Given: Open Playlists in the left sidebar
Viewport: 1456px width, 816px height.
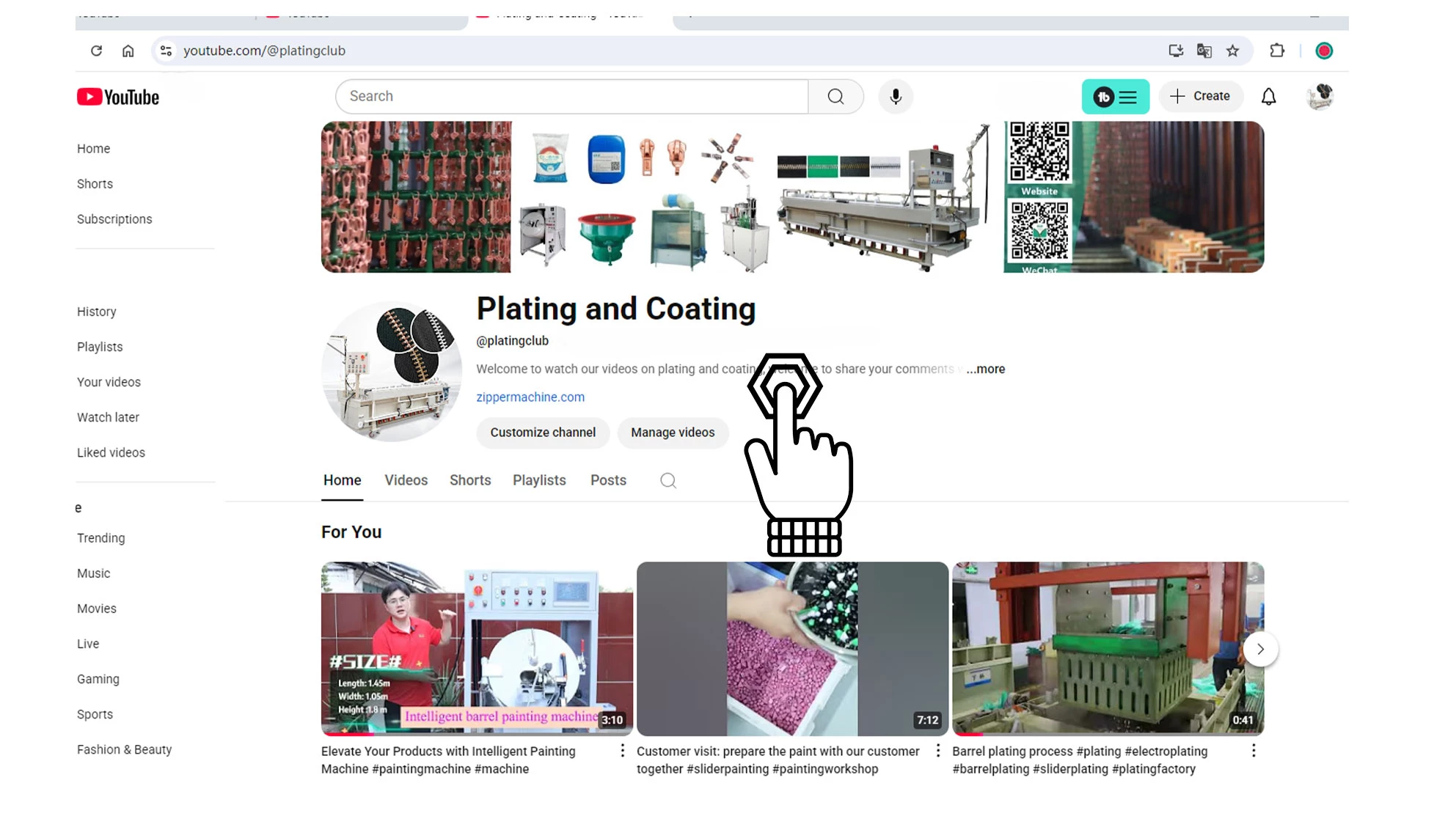Looking at the screenshot, I should pos(100,347).
